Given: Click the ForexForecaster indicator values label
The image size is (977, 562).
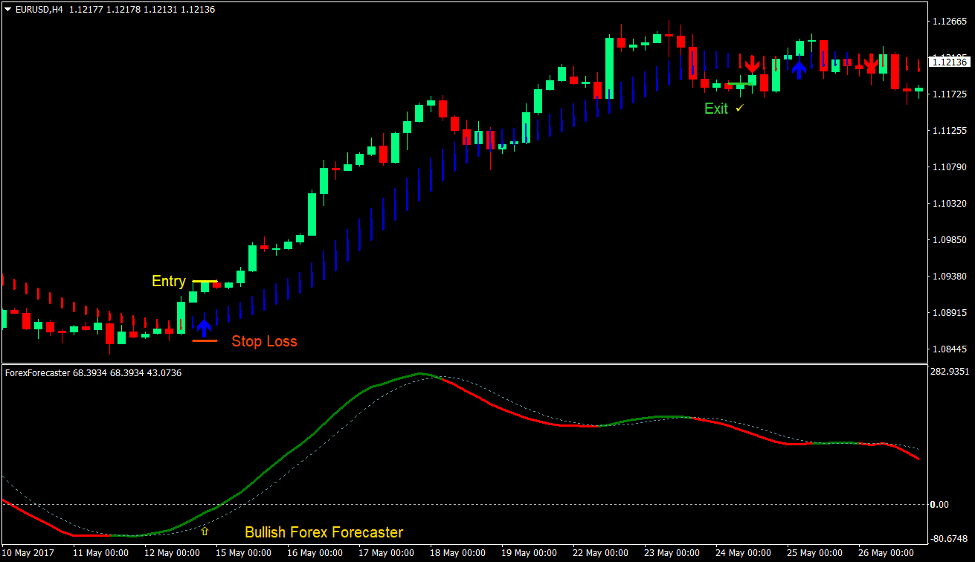Looking at the screenshot, I should (x=93, y=373).
